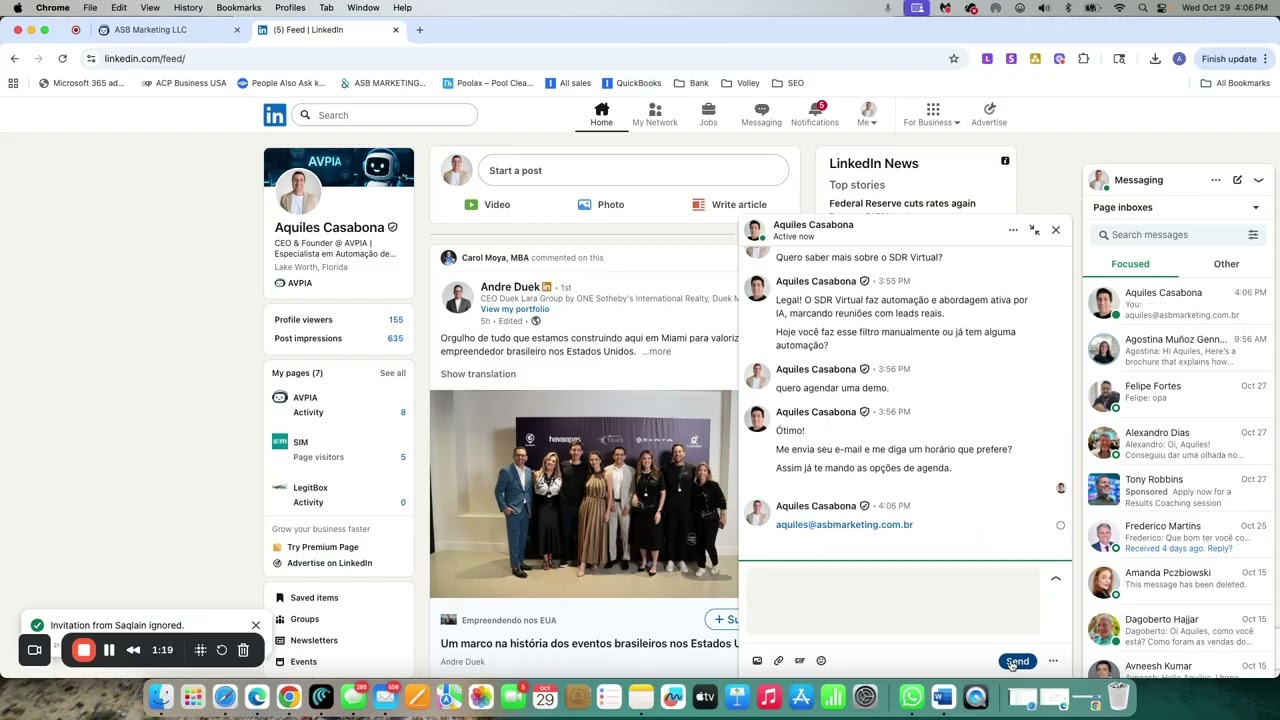Open Andre Duek's event group photo
The image size is (1280, 720).
583,494
